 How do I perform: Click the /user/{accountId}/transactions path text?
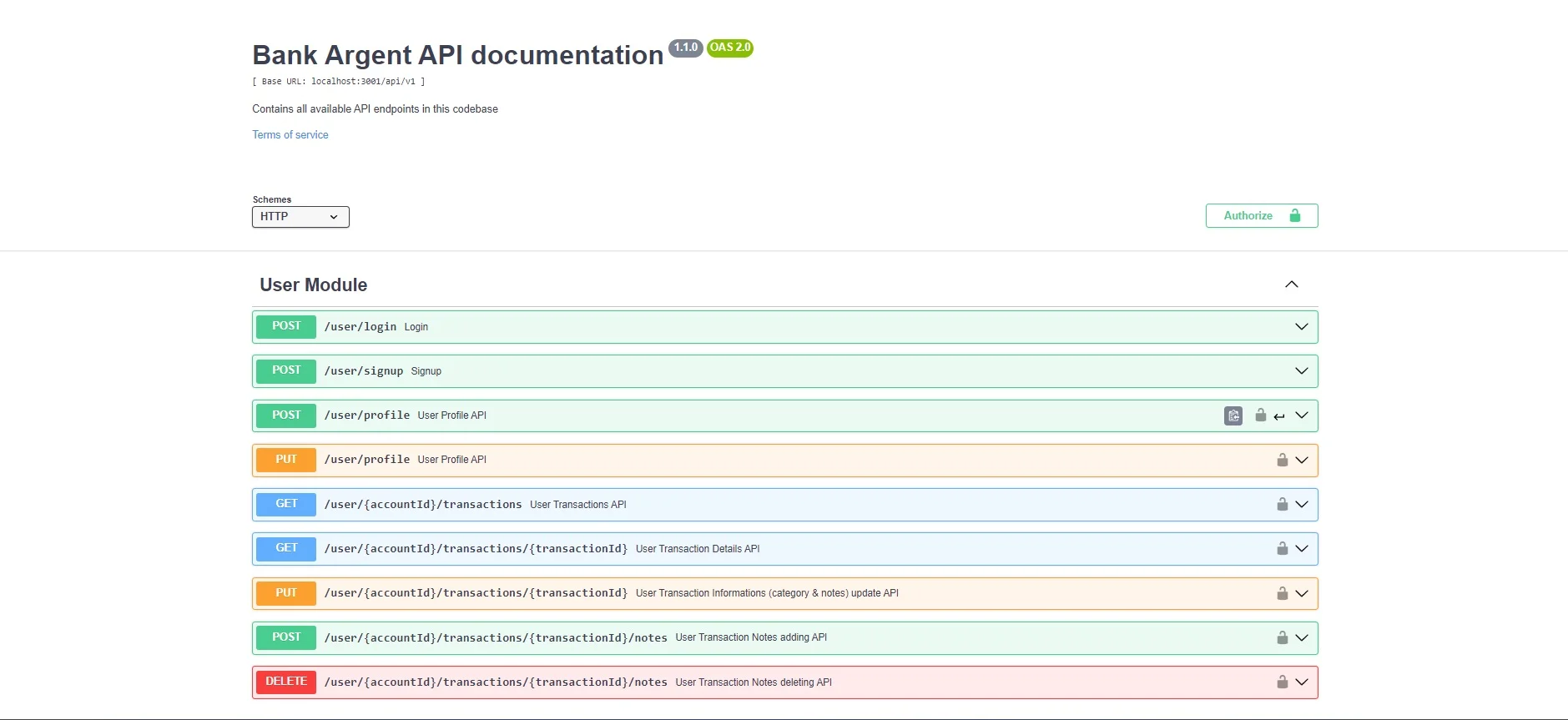pos(423,505)
